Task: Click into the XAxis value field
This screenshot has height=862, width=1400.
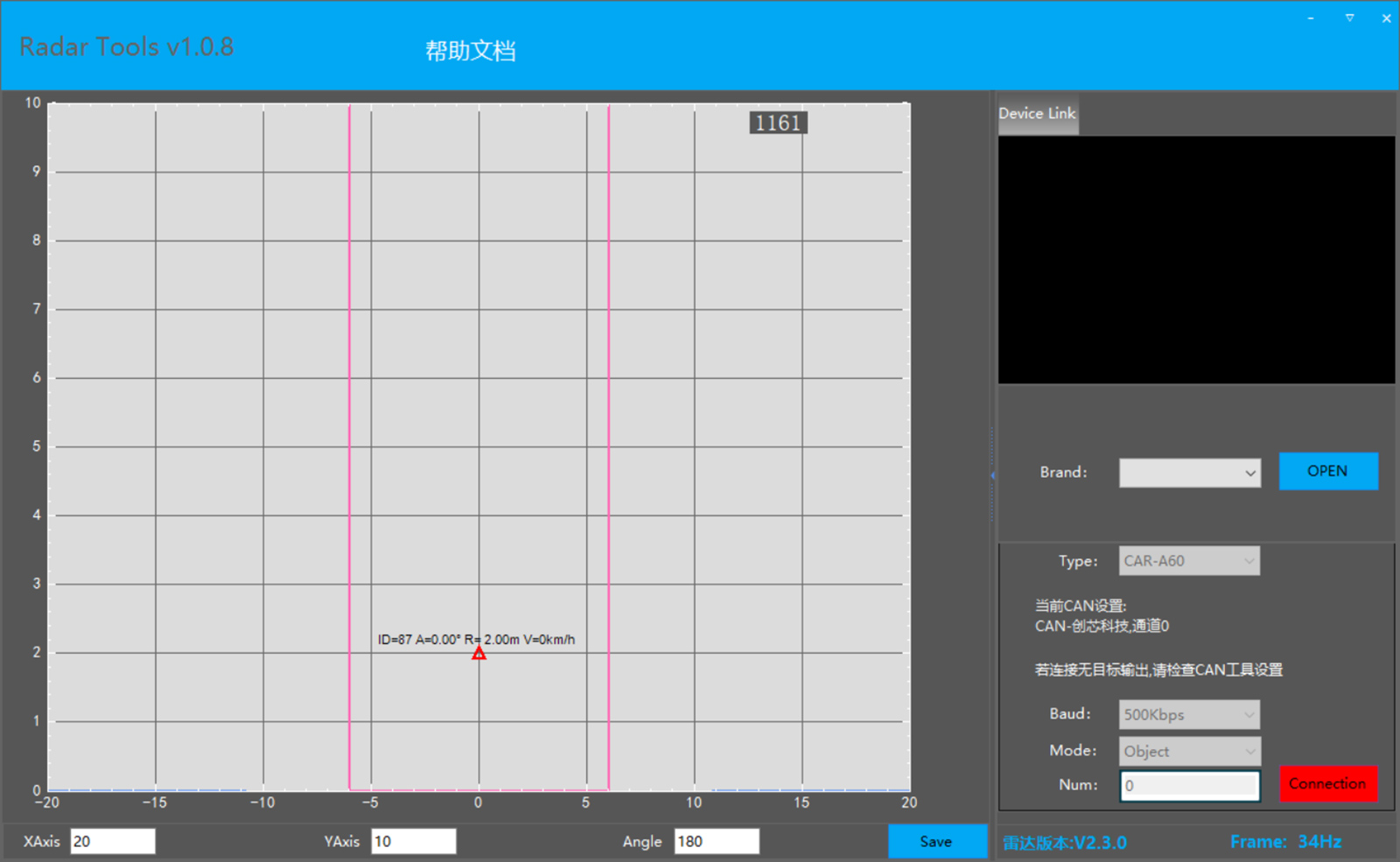Action: [113, 842]
